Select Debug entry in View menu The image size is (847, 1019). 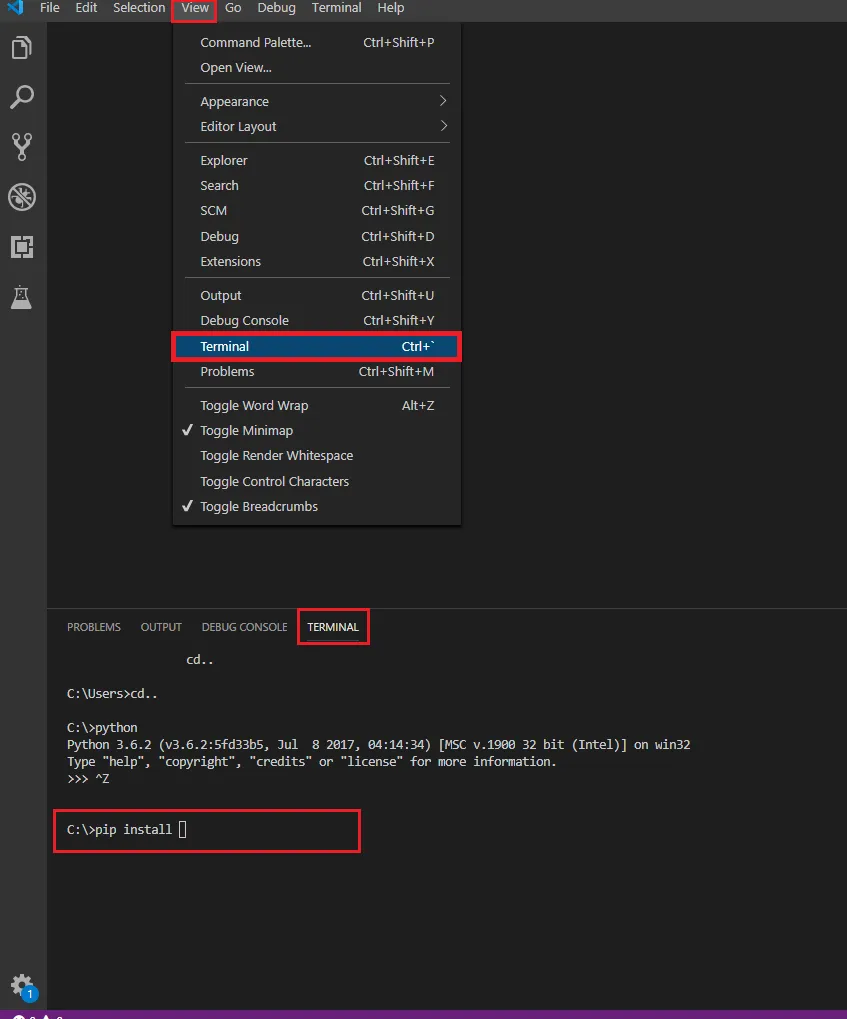(317, 237)
